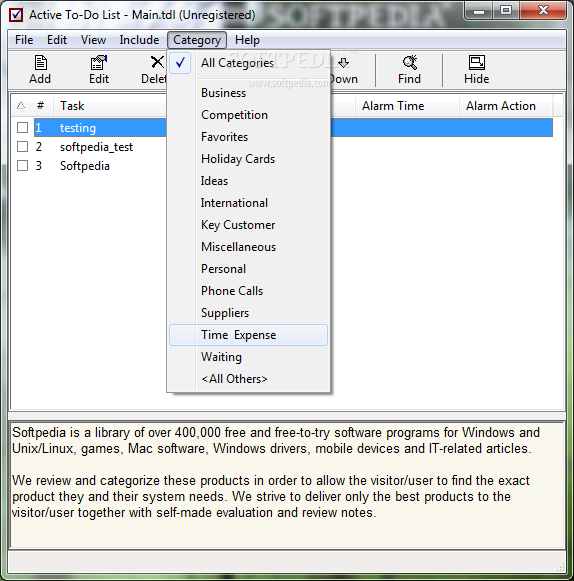This screenshot has width=574, height=581.
Task: Sort by the # column header
Action: pos(40,106)
